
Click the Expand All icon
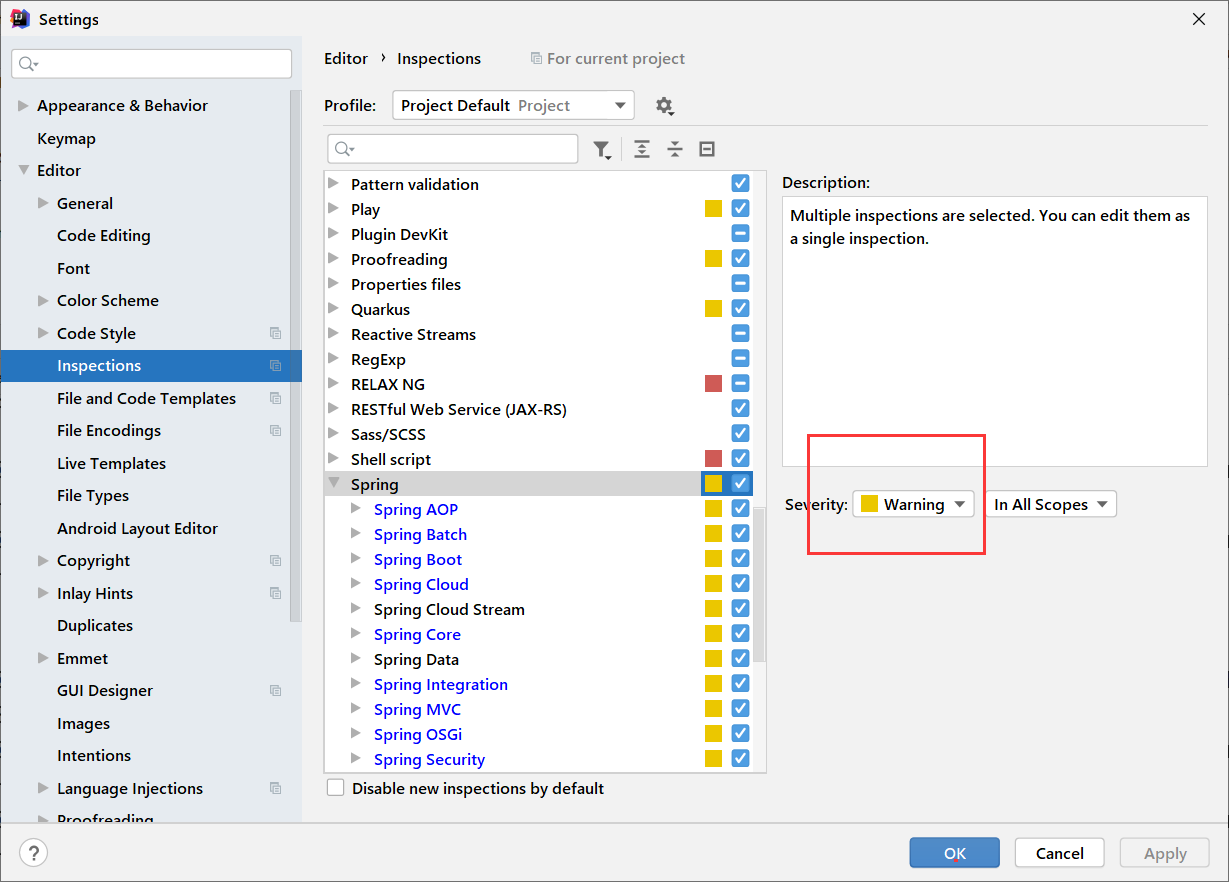tap(642, 149)
